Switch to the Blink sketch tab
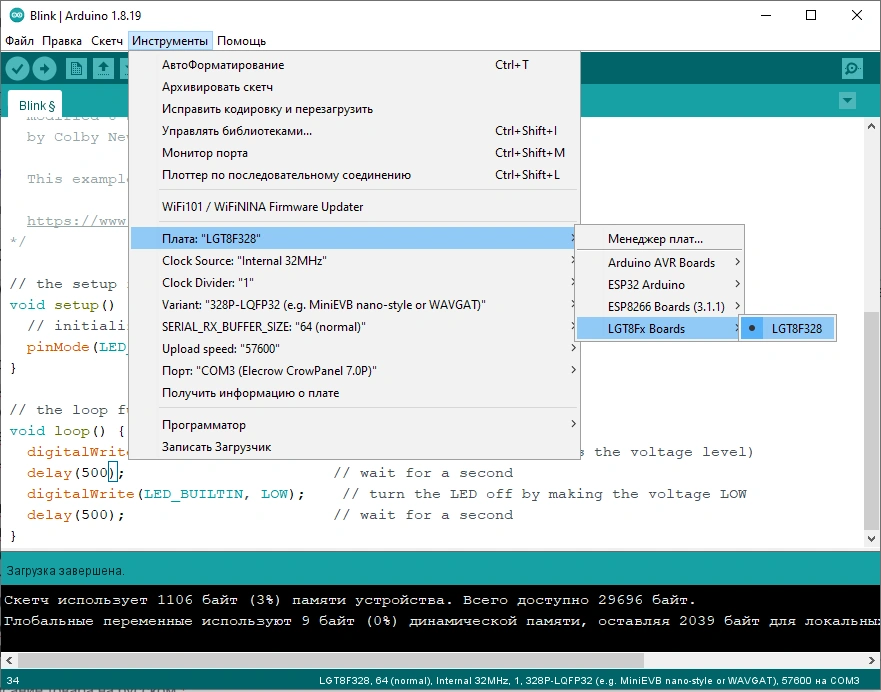 (36, 105)
